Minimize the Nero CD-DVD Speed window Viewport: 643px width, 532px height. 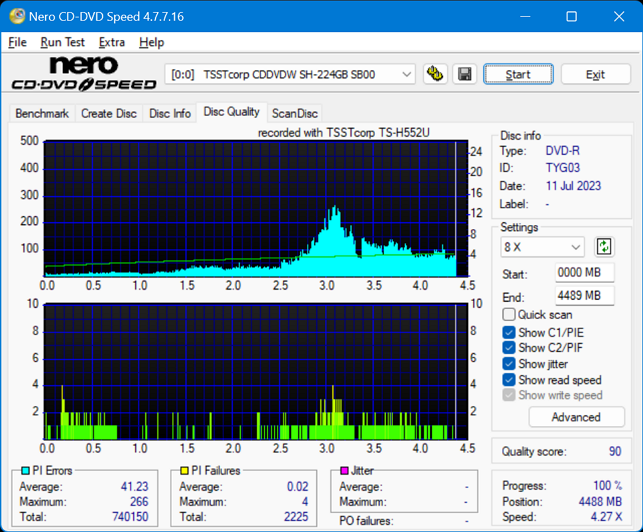[525, 16]
